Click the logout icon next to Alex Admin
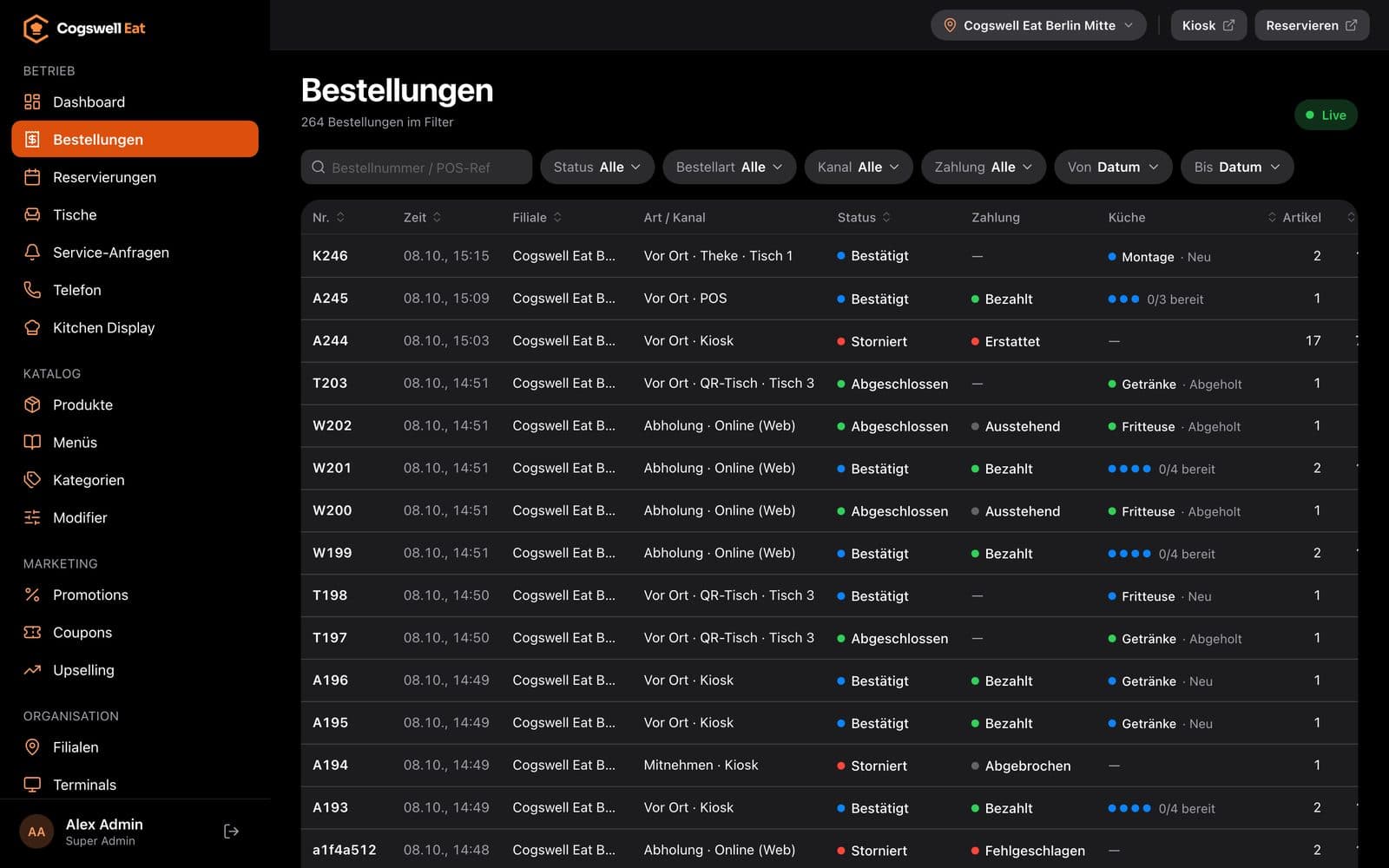This screenshot has height=868, width=1389. tap(231, 832)
